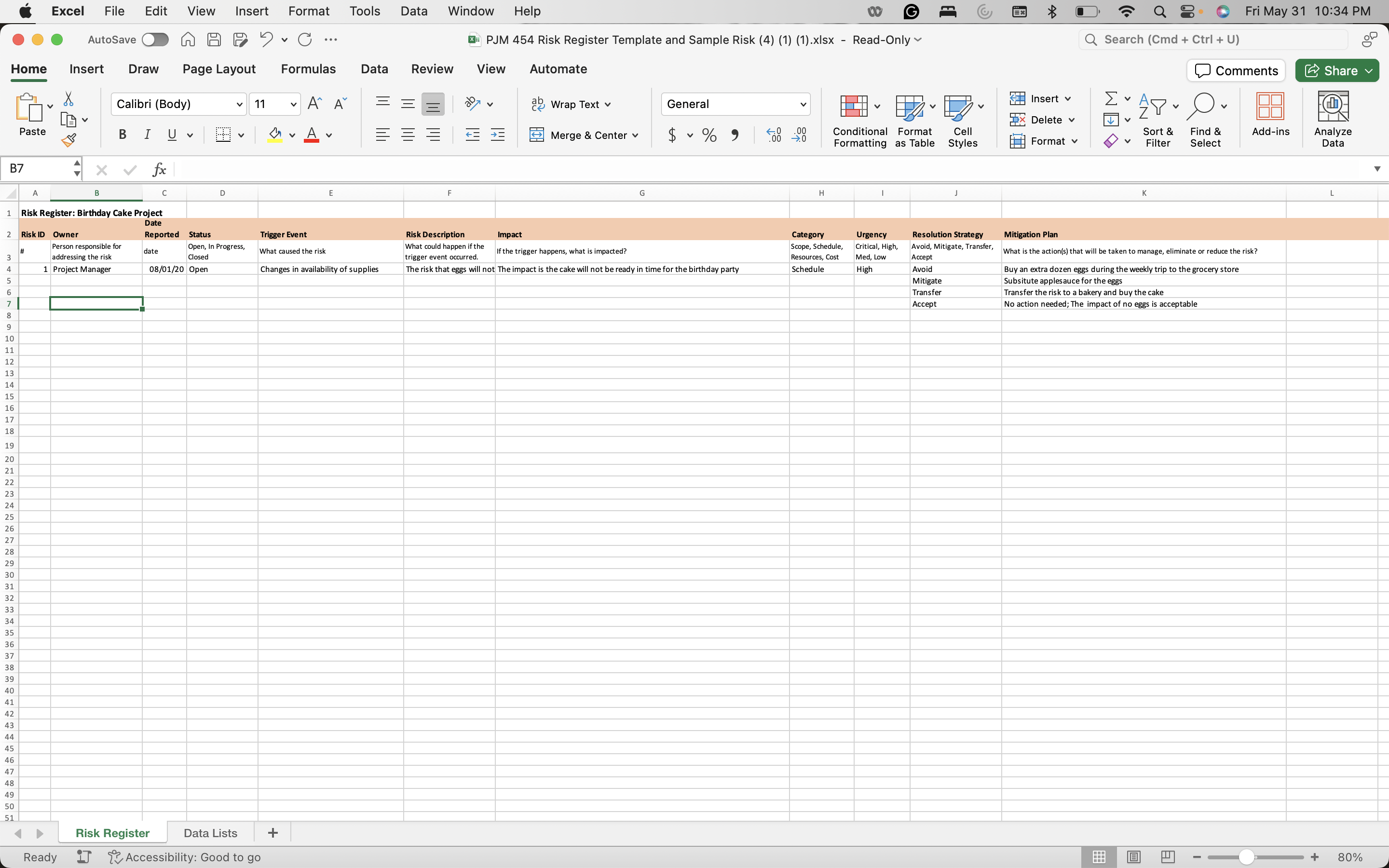Open the font name dropdown
This screenshot has height=868, width=1389.
coord(239,104)
